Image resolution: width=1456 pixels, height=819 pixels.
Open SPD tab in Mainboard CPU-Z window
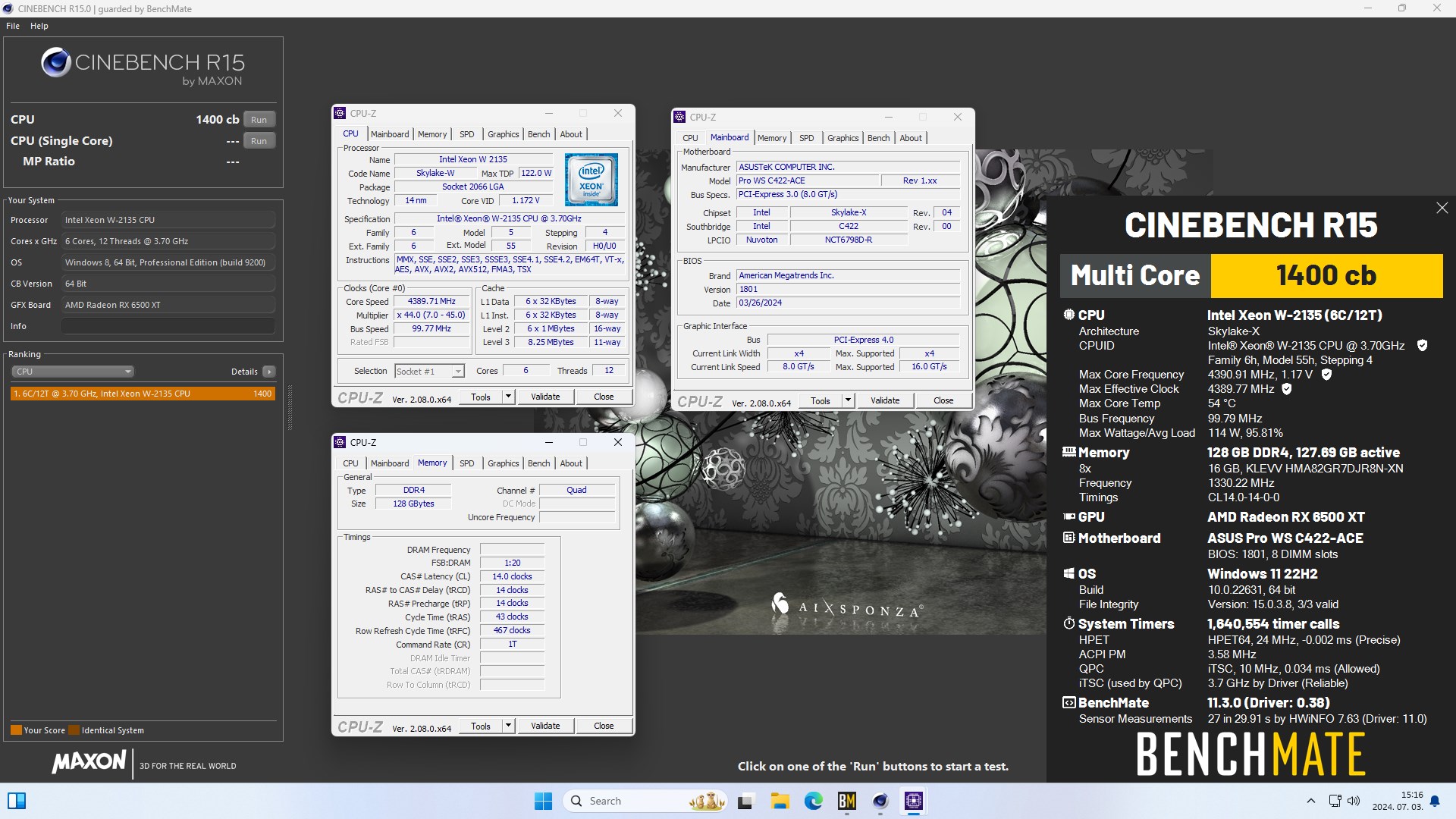(807, 138)
